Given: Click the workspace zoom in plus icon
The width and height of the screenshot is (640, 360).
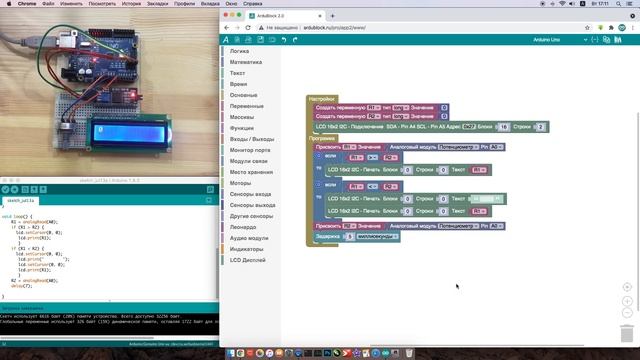Looking at the screenshot, I should click(x=627, y=301).
